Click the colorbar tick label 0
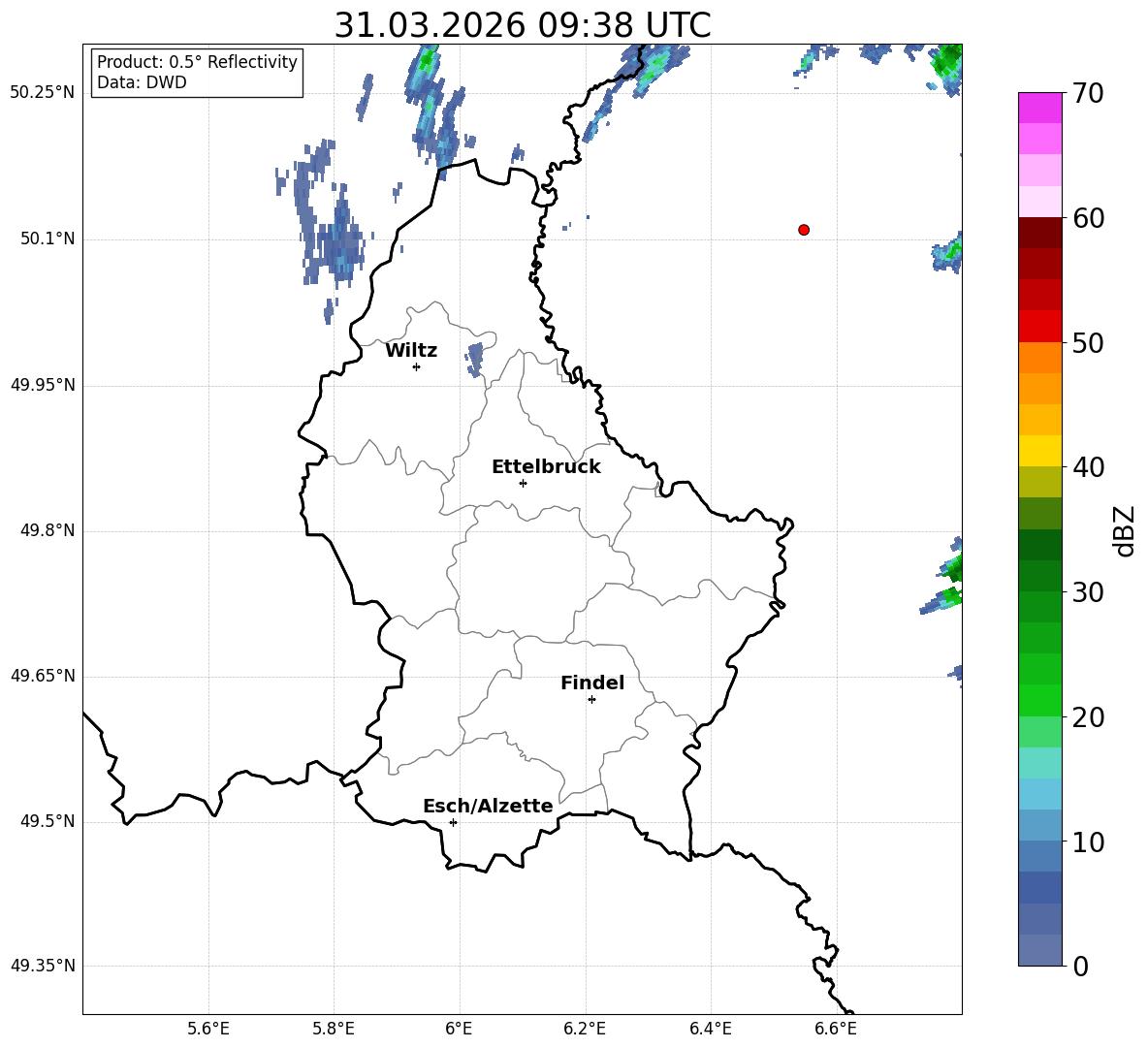Viewport: 1148px width, 1048px height. [1081, 966]
